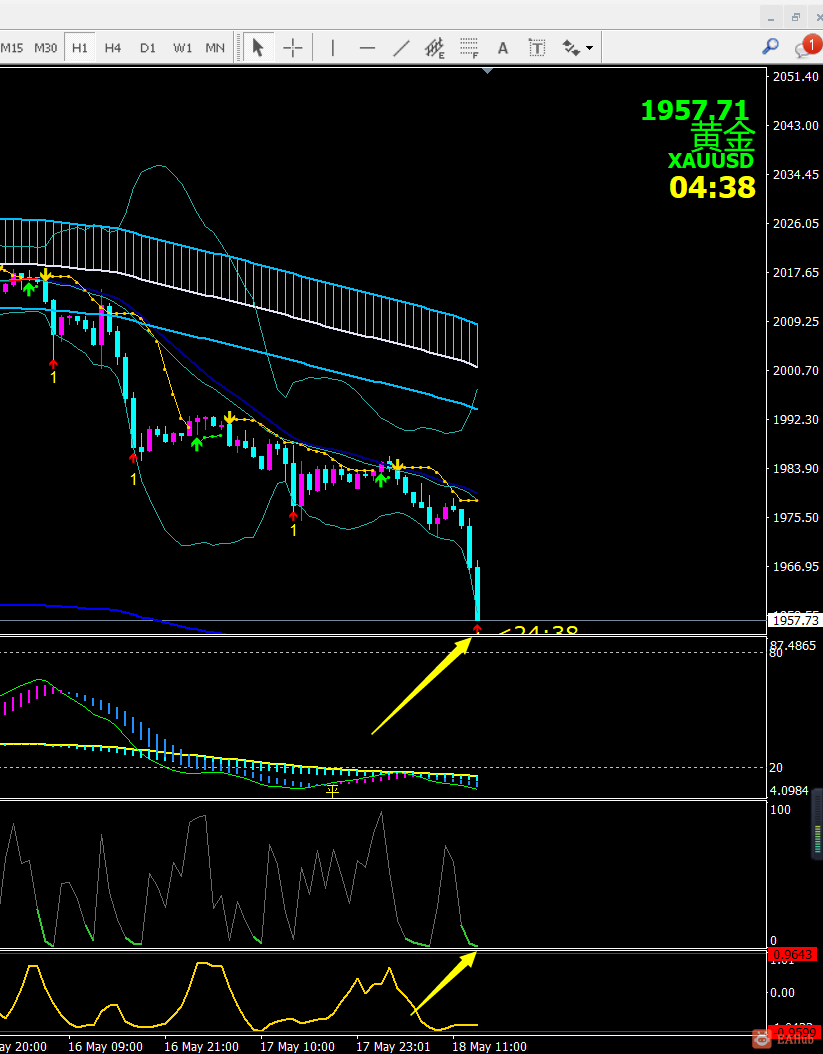Click the 04:38 countdown timer text
This screenshot has width=823, height=1054.
[x=712, y=187]
